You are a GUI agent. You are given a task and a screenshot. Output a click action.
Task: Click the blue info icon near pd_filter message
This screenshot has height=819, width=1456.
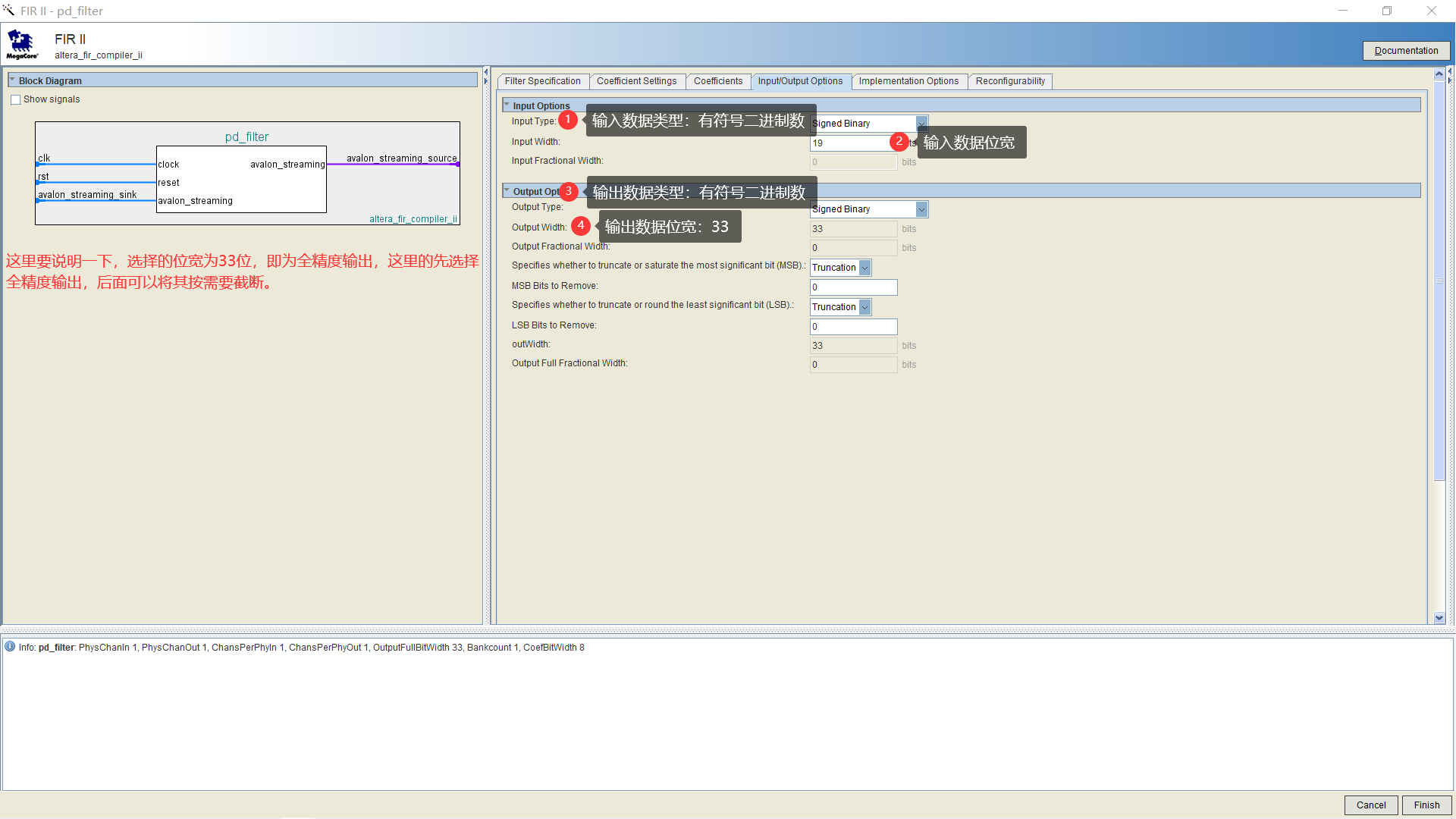(10, 647)
